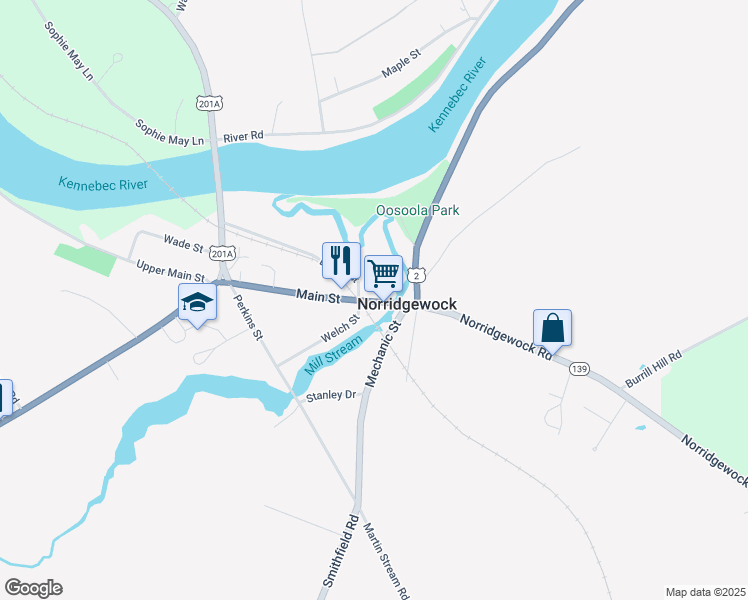Click the restaurant fork-and-knife map marker
This screenshot has width=748, height=600.
(x=341, y=261)
